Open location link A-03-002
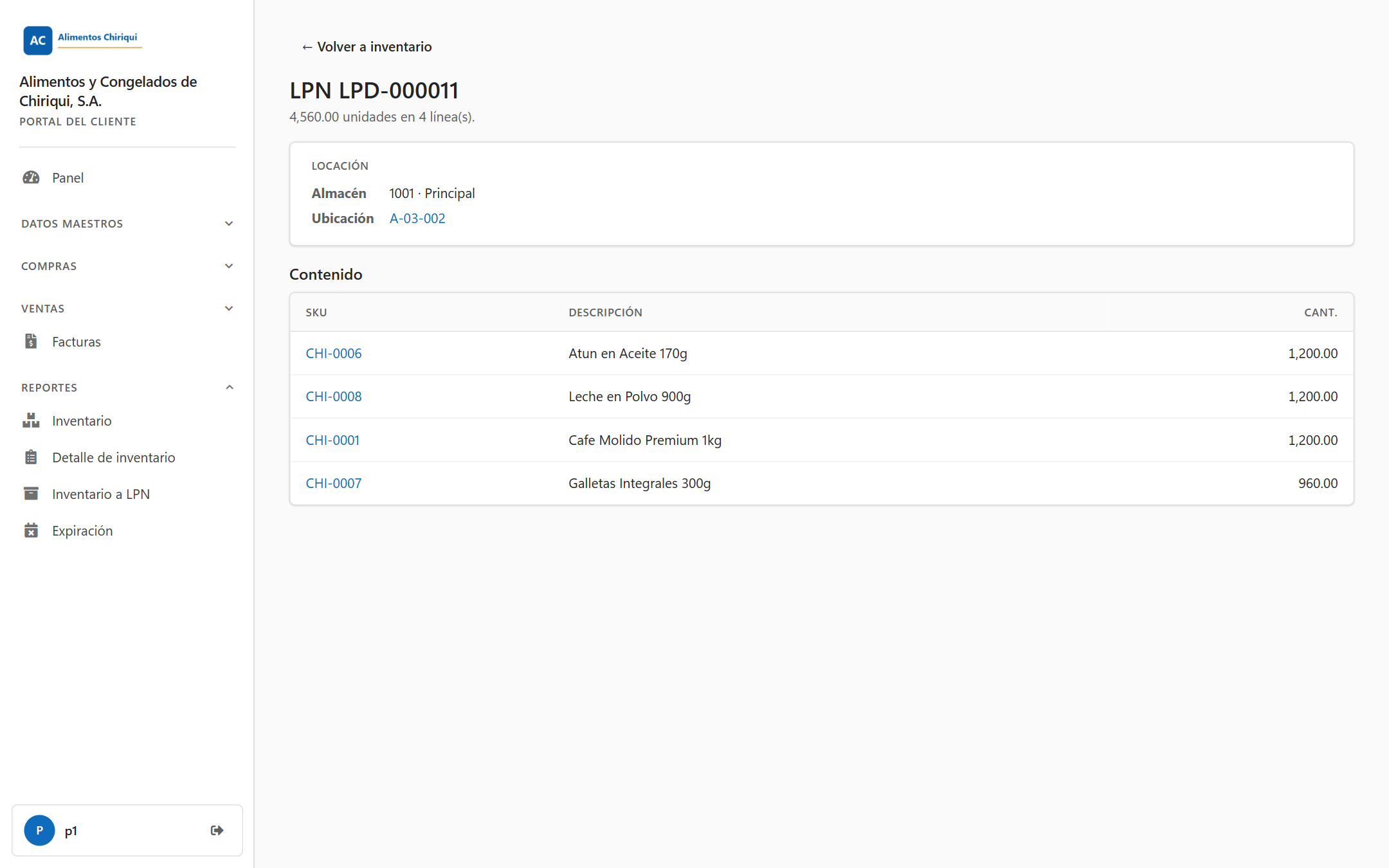This screenshot has height=868, width=1389. pyautogui.click(x=417, y=218)
